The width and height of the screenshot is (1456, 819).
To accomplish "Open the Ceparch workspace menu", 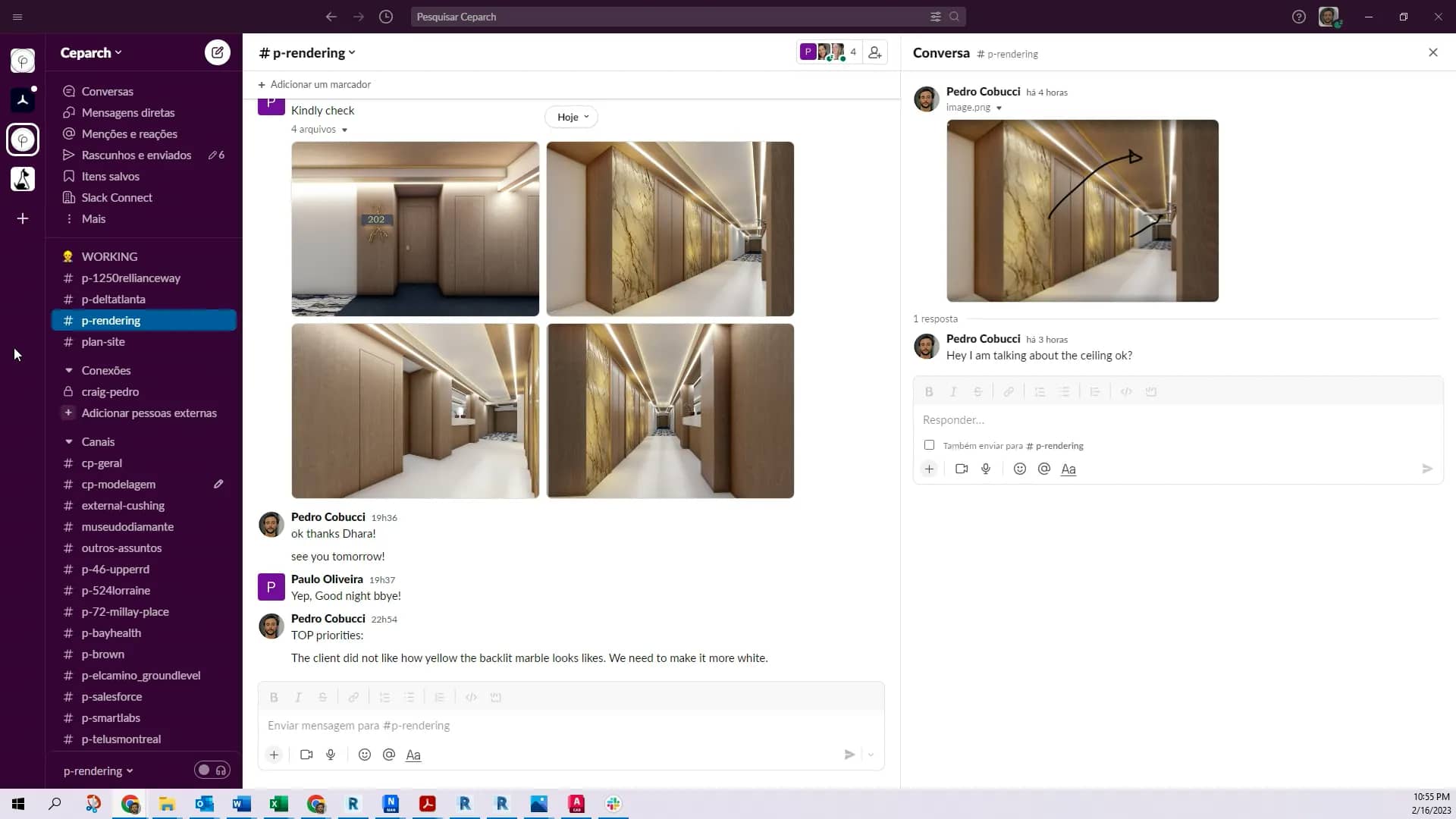I will (x=90, y=52).
